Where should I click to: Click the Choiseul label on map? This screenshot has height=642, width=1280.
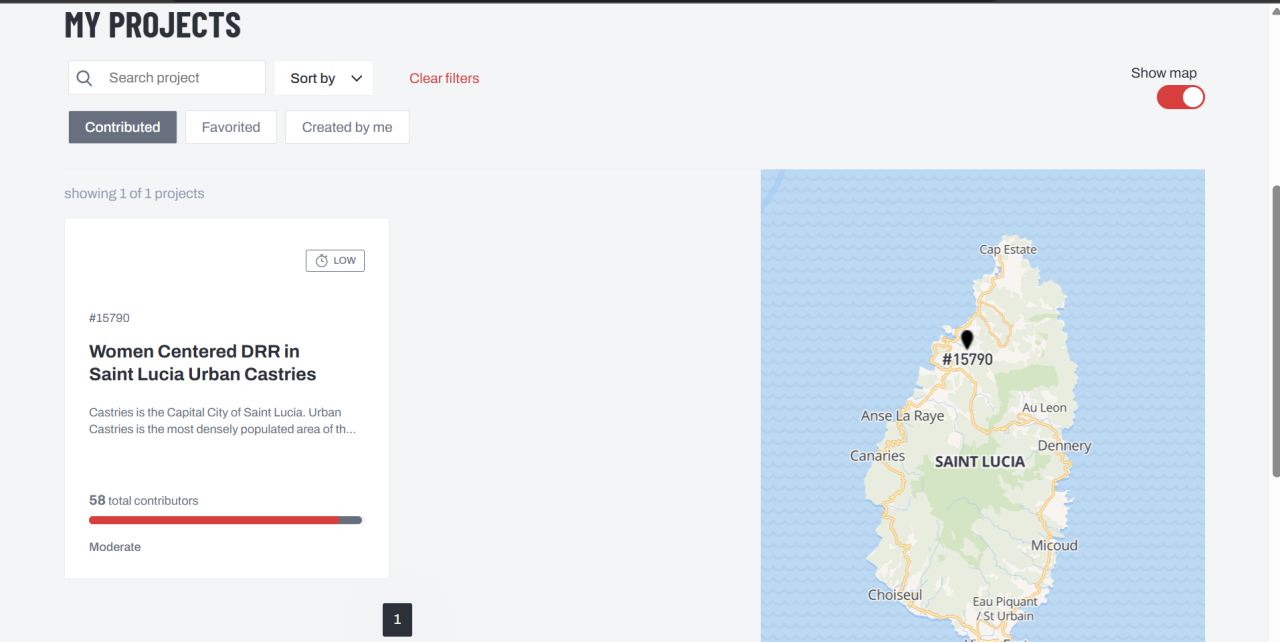tap(895, 595)
